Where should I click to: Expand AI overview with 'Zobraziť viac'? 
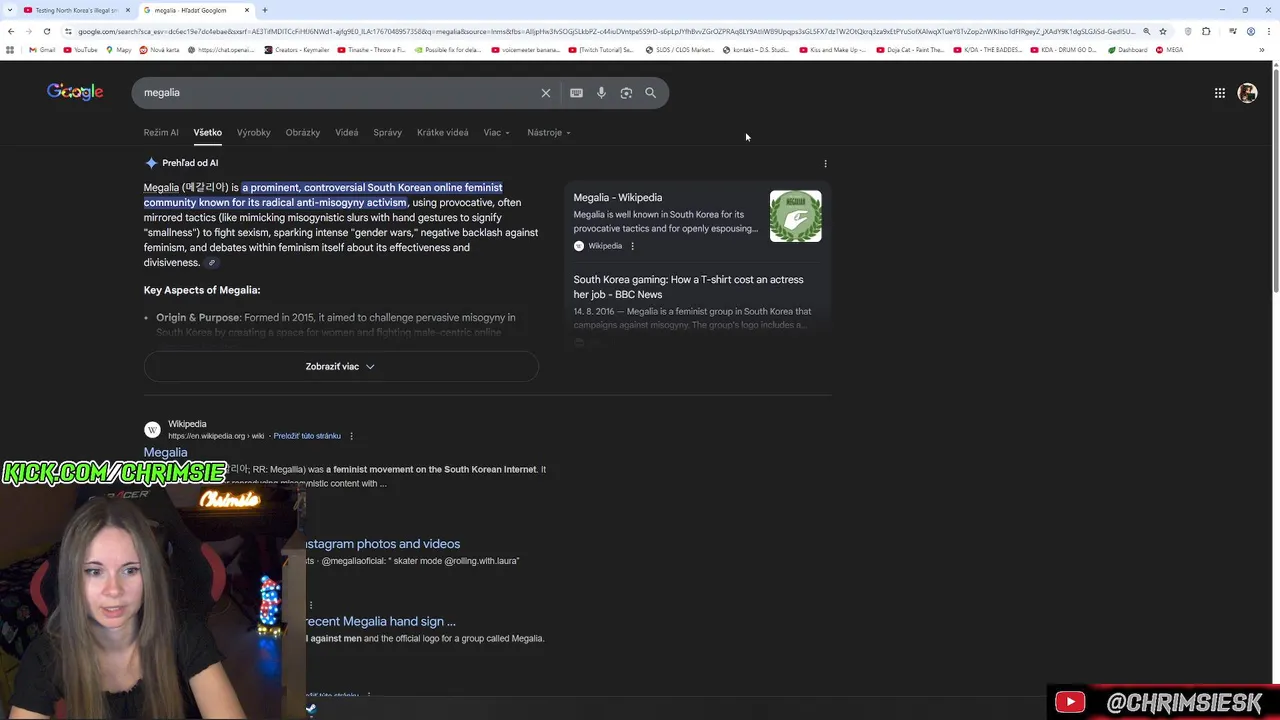click(341, 367)
